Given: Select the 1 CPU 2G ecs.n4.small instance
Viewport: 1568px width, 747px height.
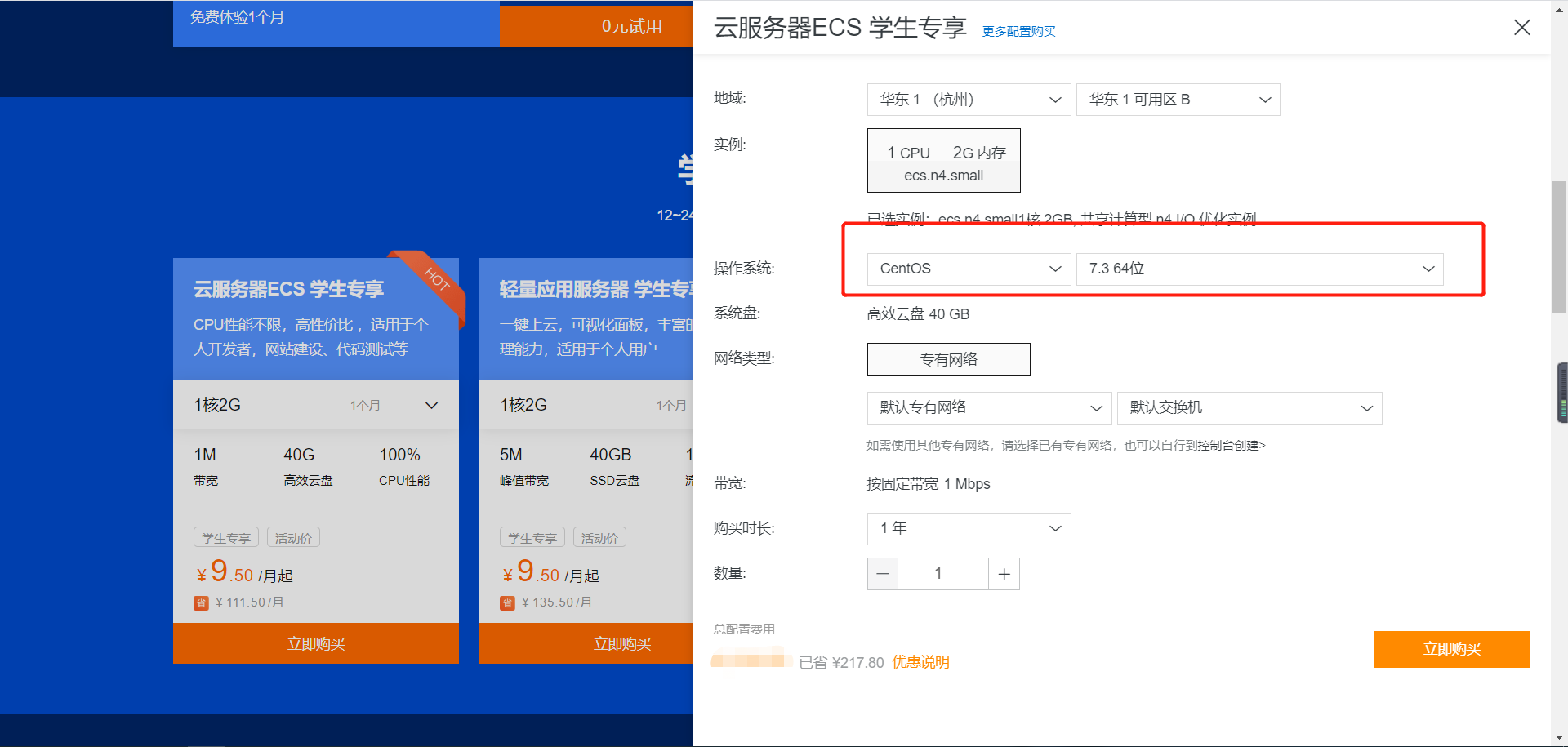Looking at the screenshot, I should coord(943,160).
